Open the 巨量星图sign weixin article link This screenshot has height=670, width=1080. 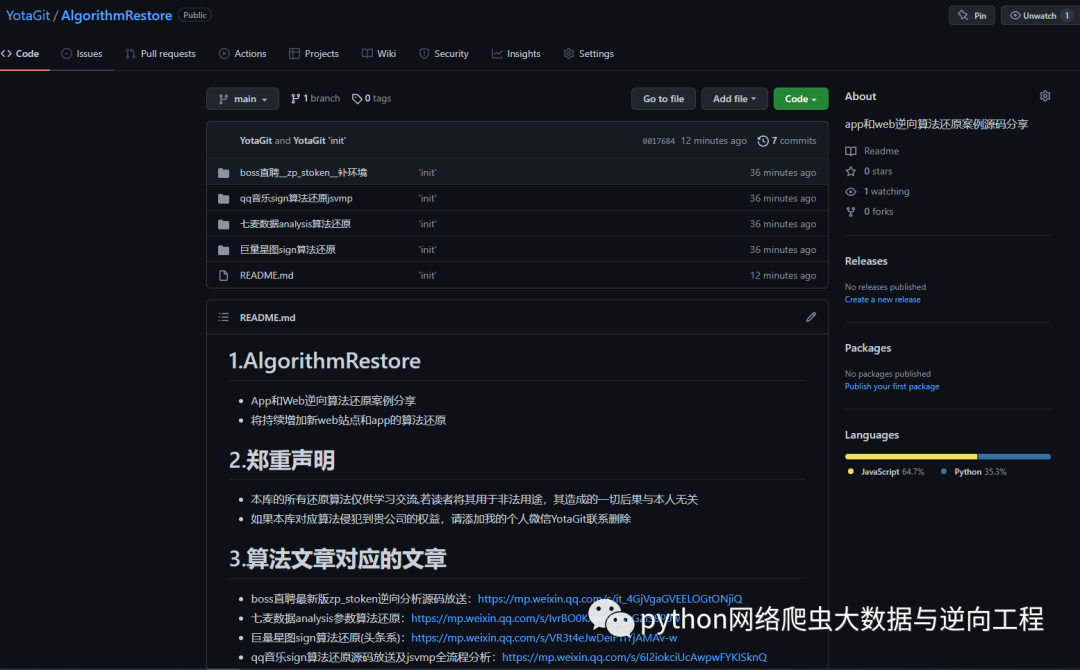[x=544, y=638]
